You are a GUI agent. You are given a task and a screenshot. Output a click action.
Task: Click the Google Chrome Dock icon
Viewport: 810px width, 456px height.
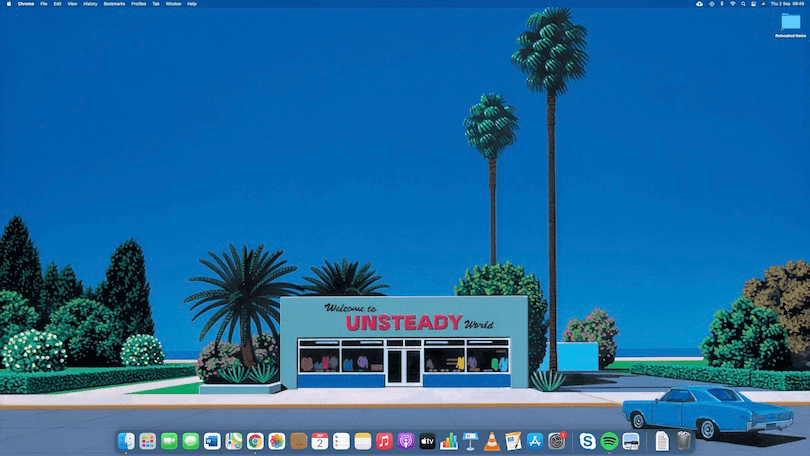click(255, 442)
